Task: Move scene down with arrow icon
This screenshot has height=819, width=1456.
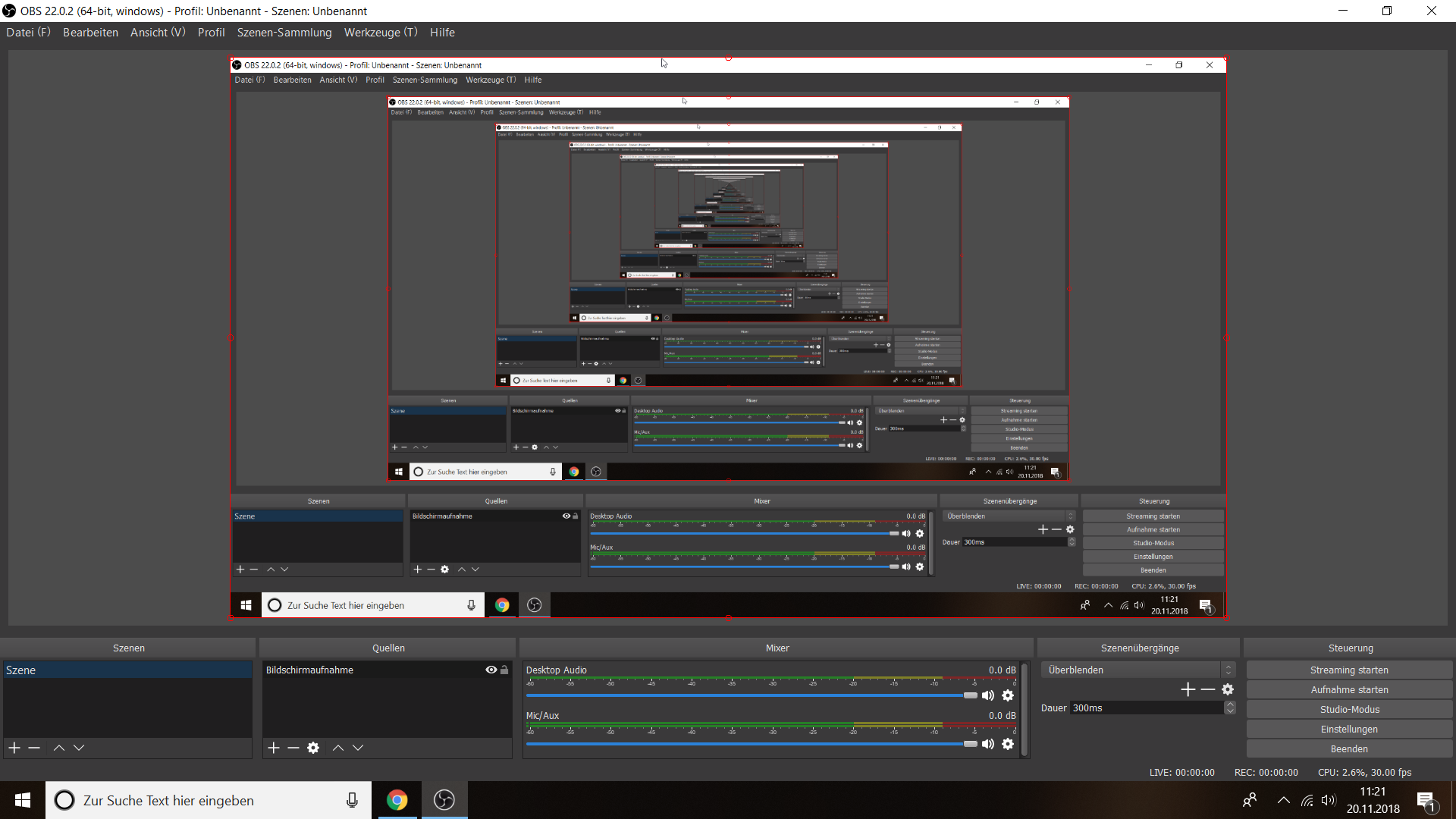Action: (x=79, y=748)
